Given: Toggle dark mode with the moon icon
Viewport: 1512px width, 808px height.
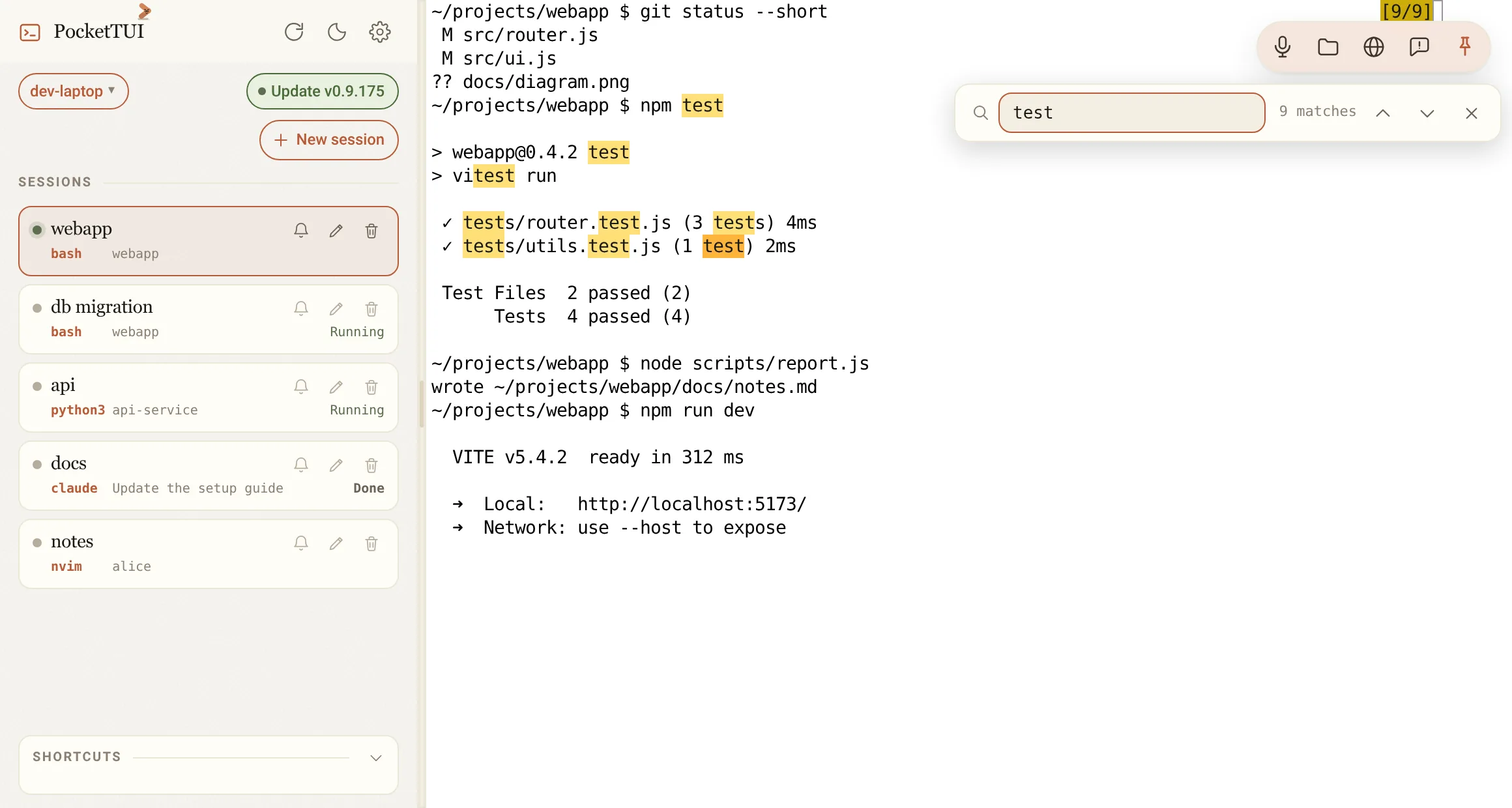Looking at the screenshot, I should point(337,32).
